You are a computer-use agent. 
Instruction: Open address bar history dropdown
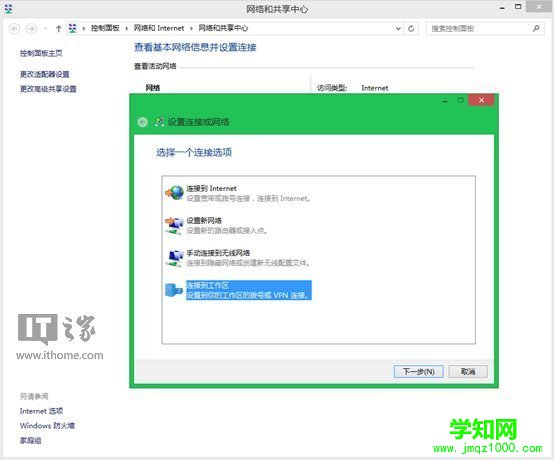[x=398, y=29]
